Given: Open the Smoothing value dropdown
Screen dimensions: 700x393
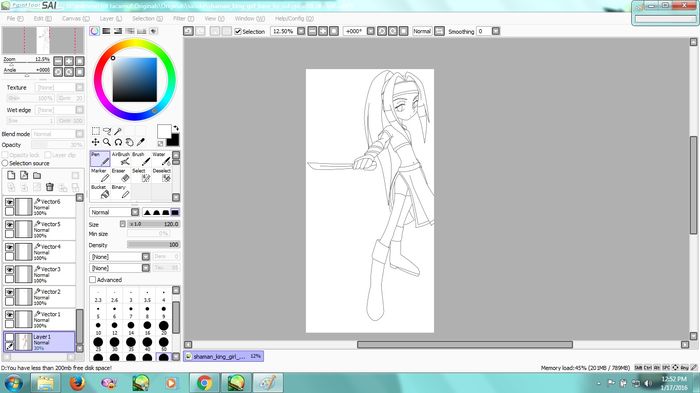Looking at the screenshot, I should (496, 31).
